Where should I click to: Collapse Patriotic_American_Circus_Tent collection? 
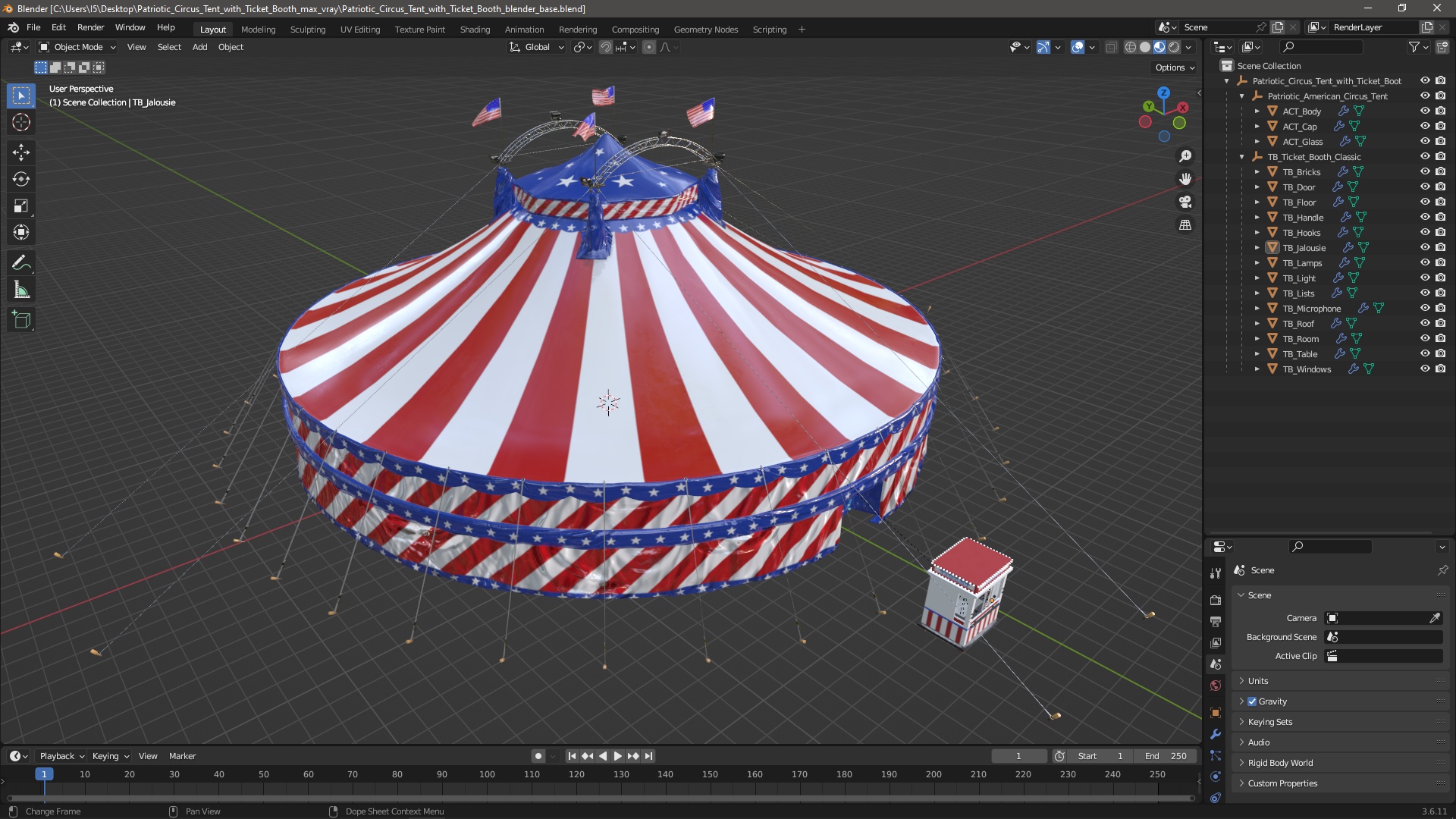(x=1242, y=96)
